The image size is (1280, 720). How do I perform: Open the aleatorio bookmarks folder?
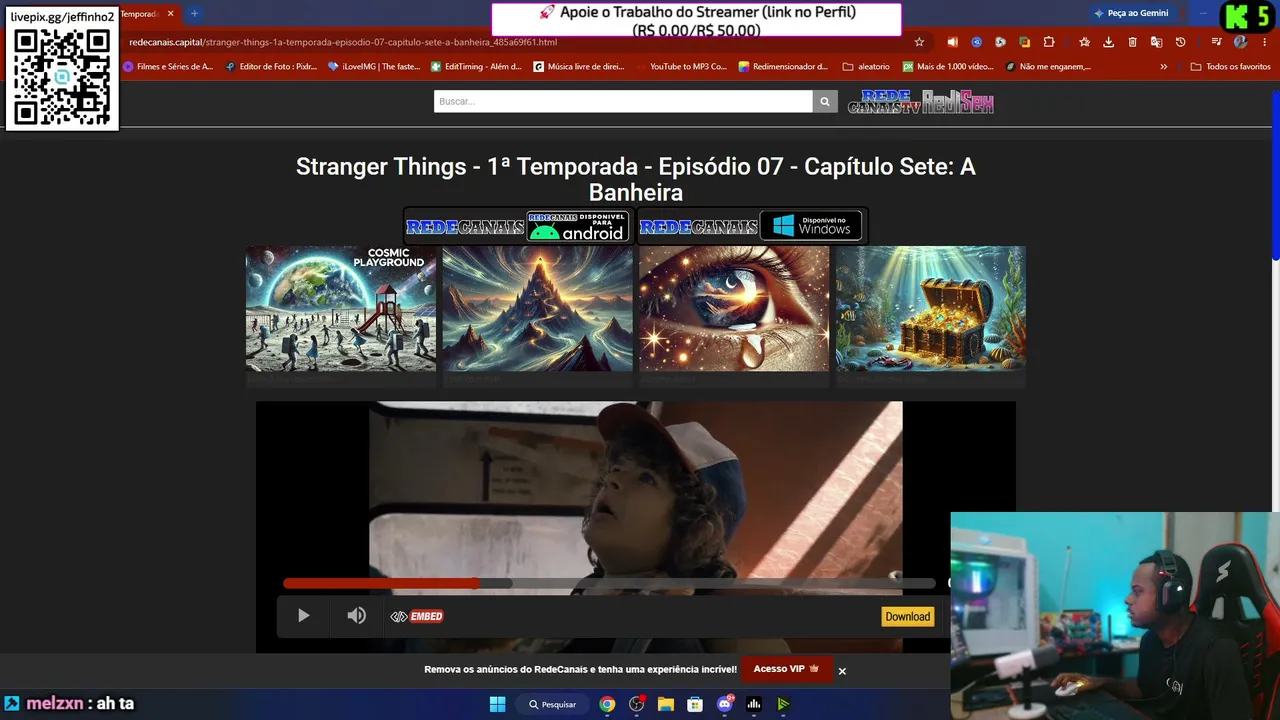(x=866, y=67)
